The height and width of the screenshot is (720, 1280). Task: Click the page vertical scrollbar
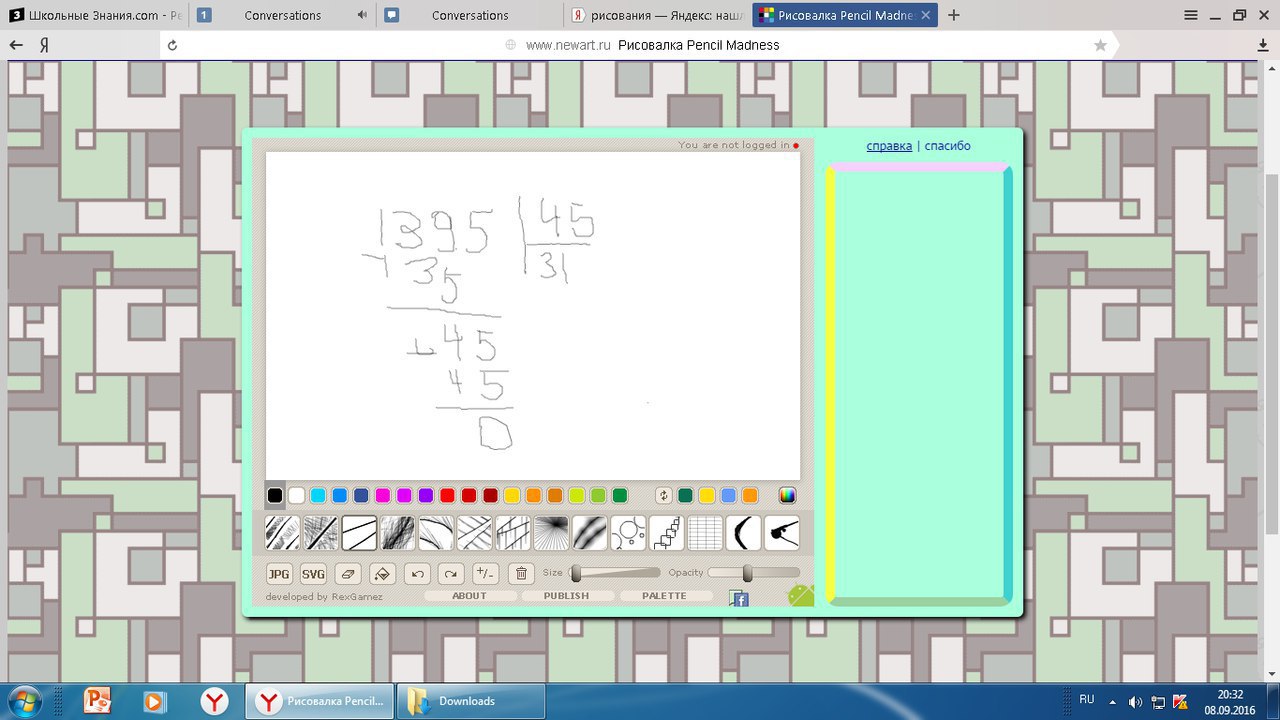tap(1272, 372)
